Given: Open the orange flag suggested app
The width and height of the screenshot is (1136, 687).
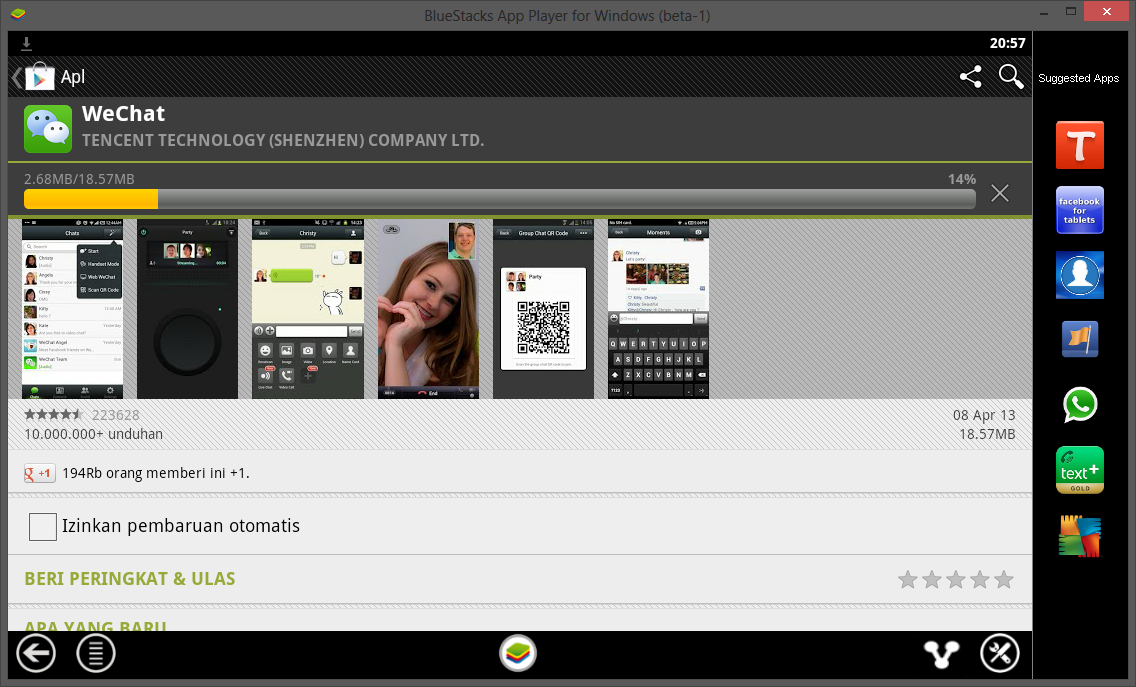Looking at the screenshot, I should pyautogui.click(x=1079, y=339).
